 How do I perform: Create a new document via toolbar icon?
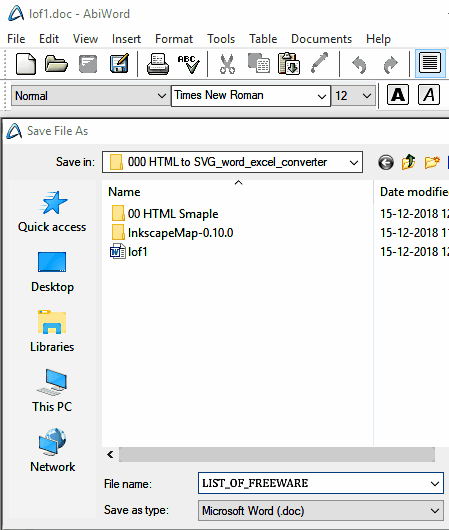[26, 64]
